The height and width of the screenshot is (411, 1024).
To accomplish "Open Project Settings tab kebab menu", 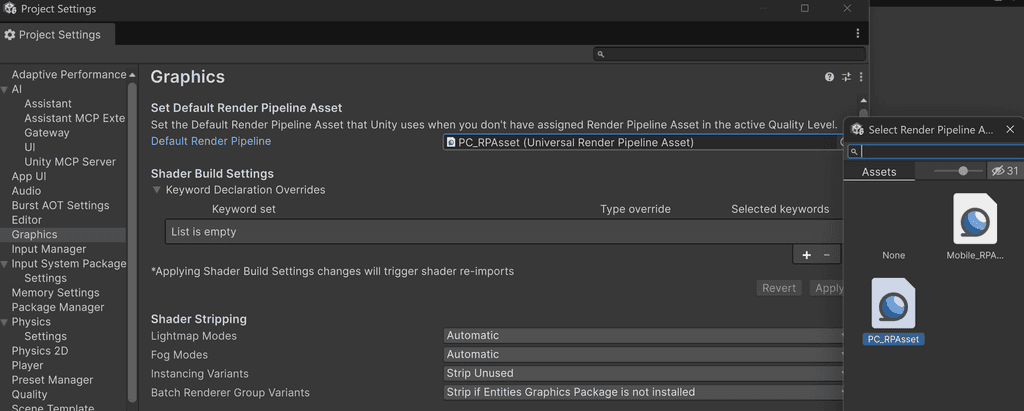I will 857,34.
